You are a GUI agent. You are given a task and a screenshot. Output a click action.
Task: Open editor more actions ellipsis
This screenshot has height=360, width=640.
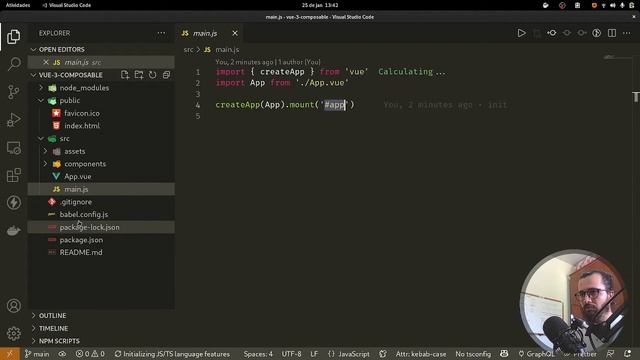[x=627, y=33]
